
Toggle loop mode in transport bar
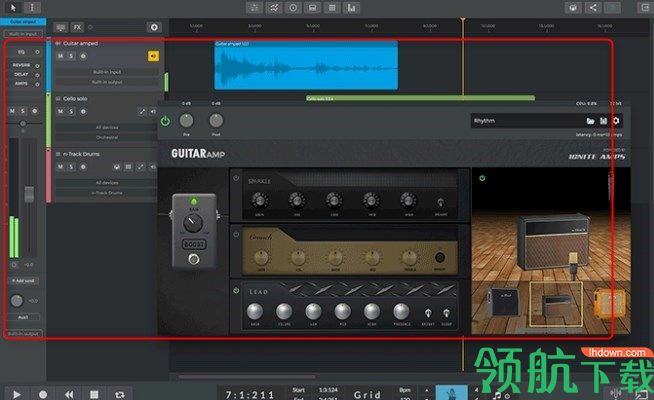120,394
